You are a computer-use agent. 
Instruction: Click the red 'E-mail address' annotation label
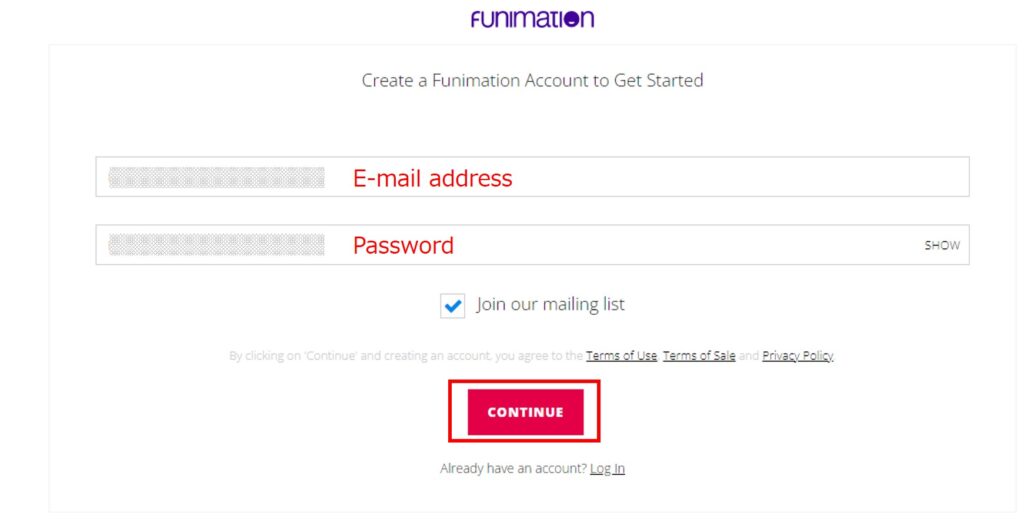coord(432,178)
